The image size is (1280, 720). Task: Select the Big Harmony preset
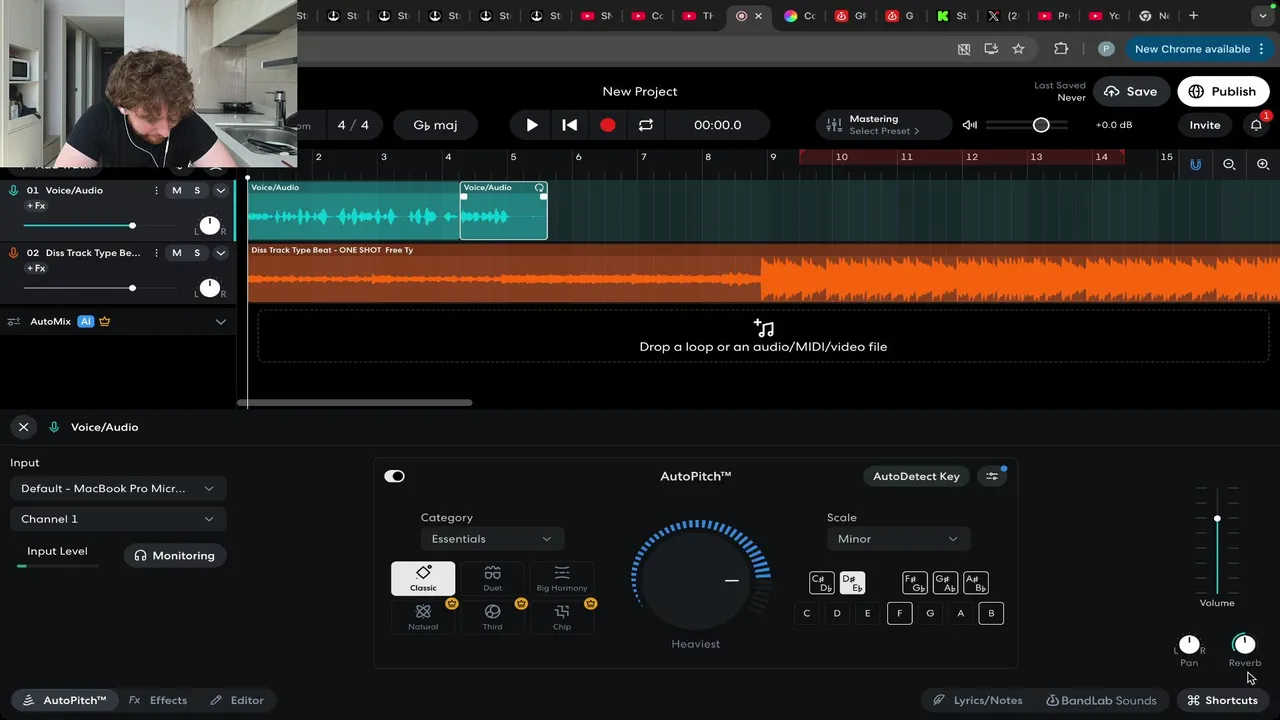coord(562,578)
